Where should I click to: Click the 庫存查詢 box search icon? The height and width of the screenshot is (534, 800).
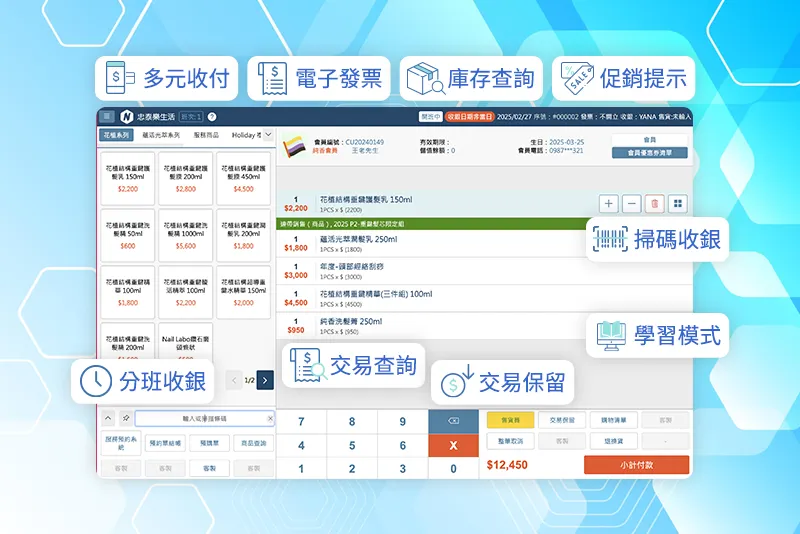coord(425,79)
